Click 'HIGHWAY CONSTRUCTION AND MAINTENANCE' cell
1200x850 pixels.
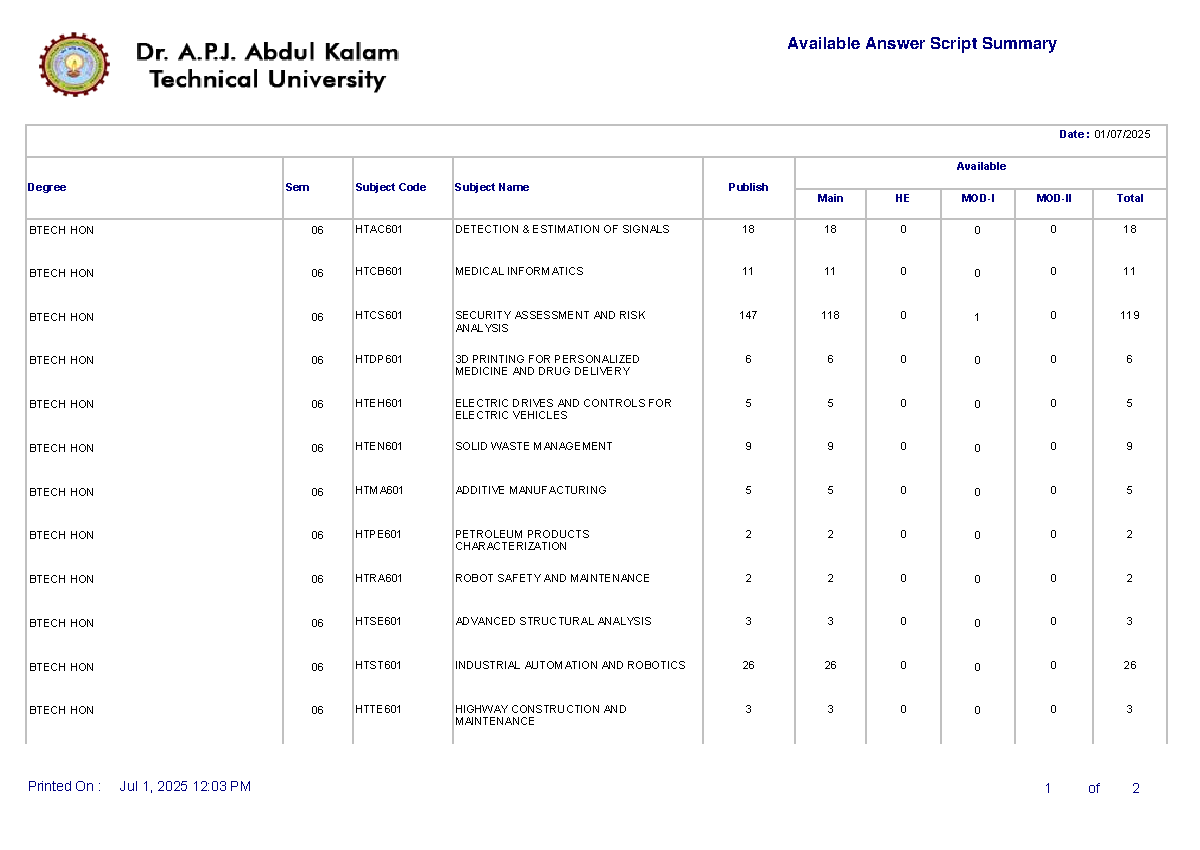541,715
